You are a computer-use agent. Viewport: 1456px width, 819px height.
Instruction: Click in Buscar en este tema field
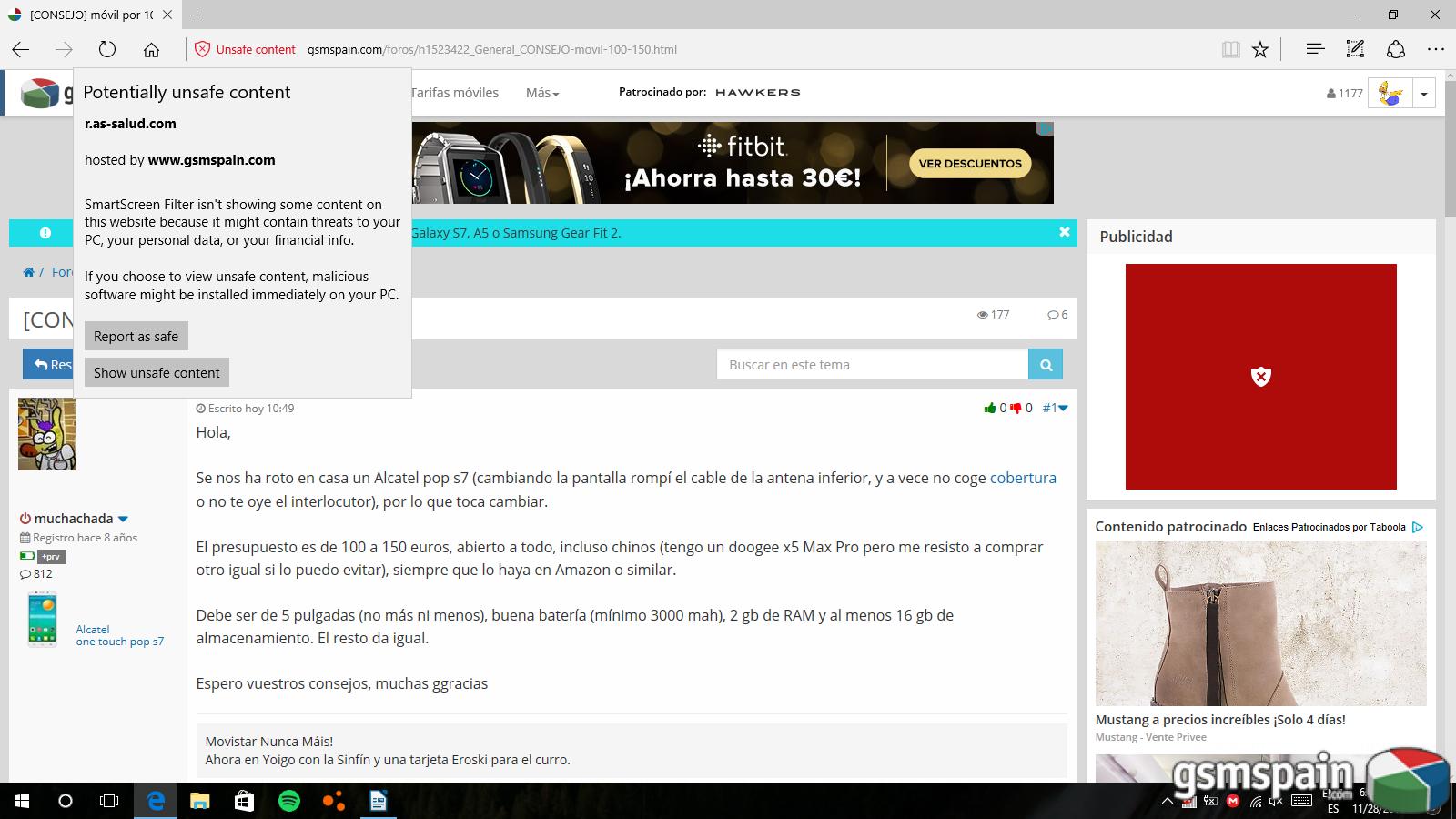(872, 365)
